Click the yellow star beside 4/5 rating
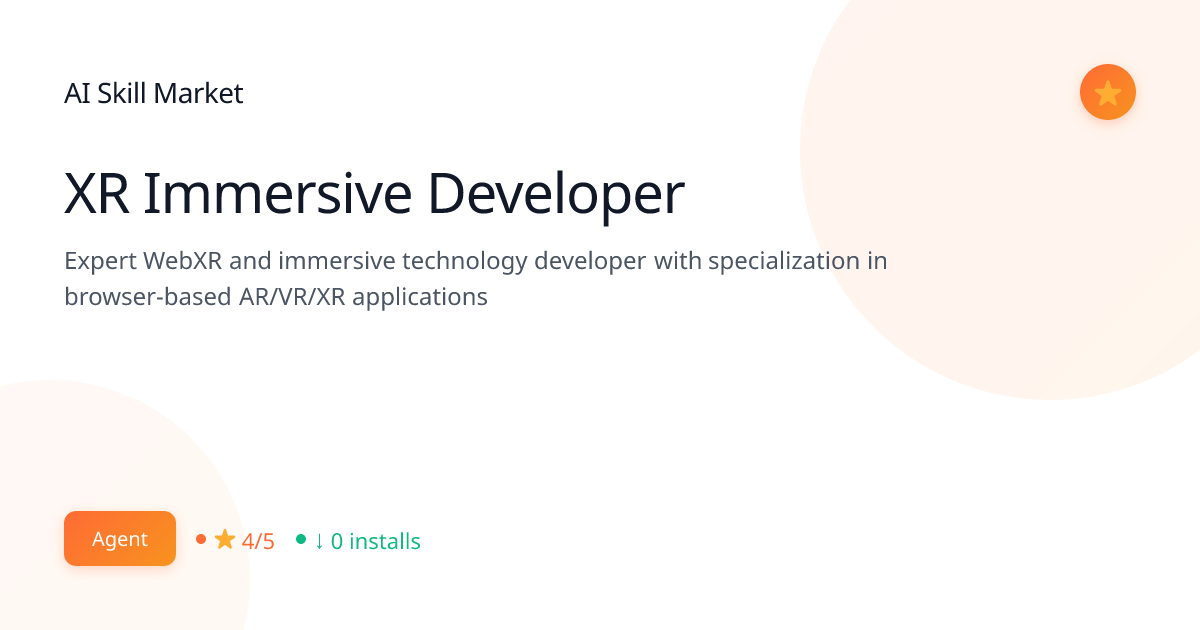1200x630 pixels. (x=225, y=540)
